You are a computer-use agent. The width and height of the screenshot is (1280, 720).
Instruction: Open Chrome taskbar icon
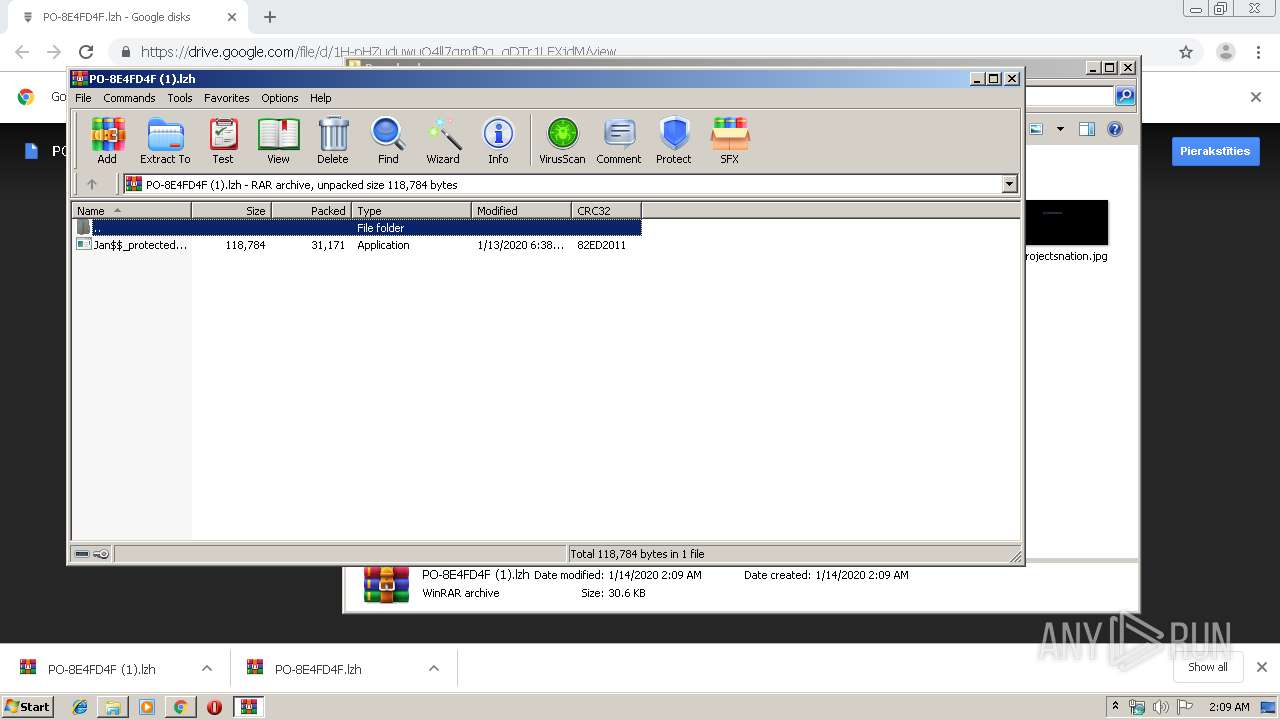(x=180, y=707)
